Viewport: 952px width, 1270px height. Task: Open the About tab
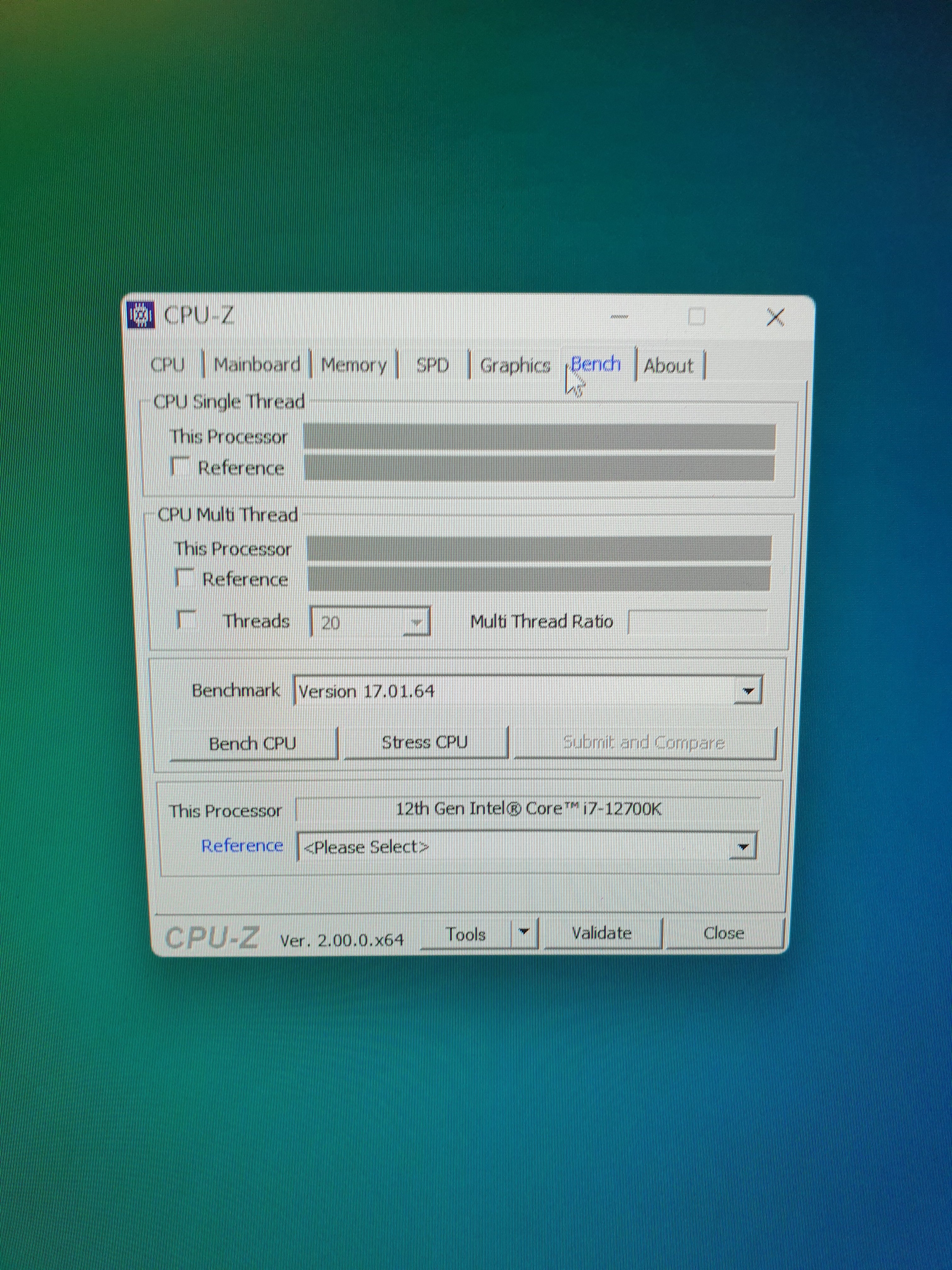(669, 366)
